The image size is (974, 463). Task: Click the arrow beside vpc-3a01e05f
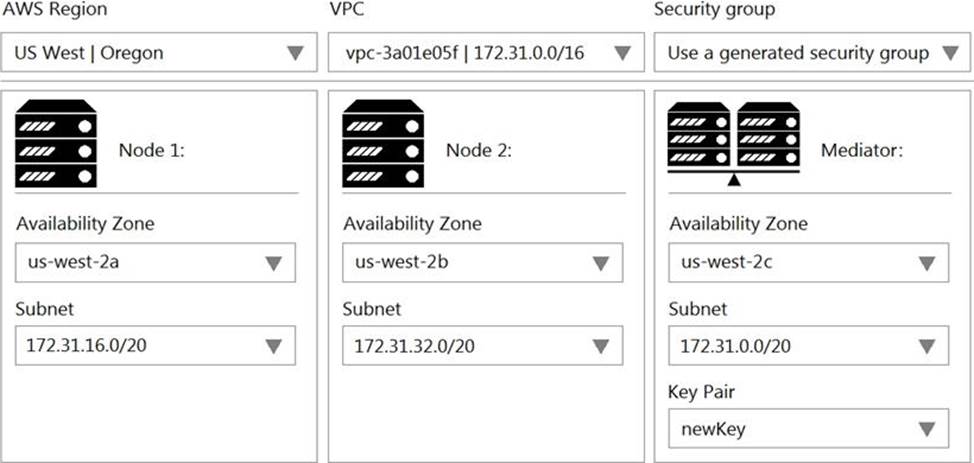(621, 53)
